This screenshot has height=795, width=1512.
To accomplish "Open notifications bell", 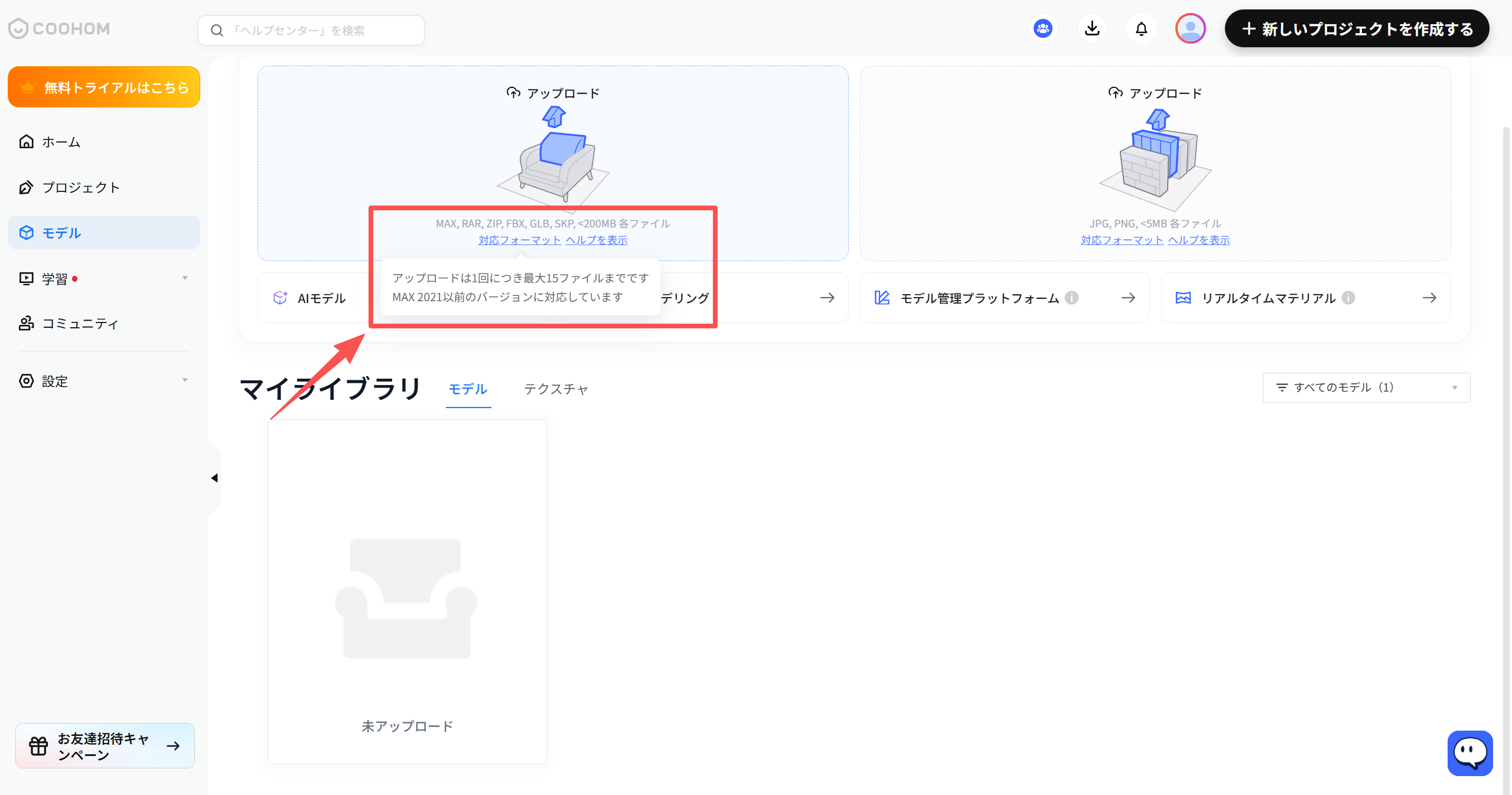I will [x=1142, y=28].
